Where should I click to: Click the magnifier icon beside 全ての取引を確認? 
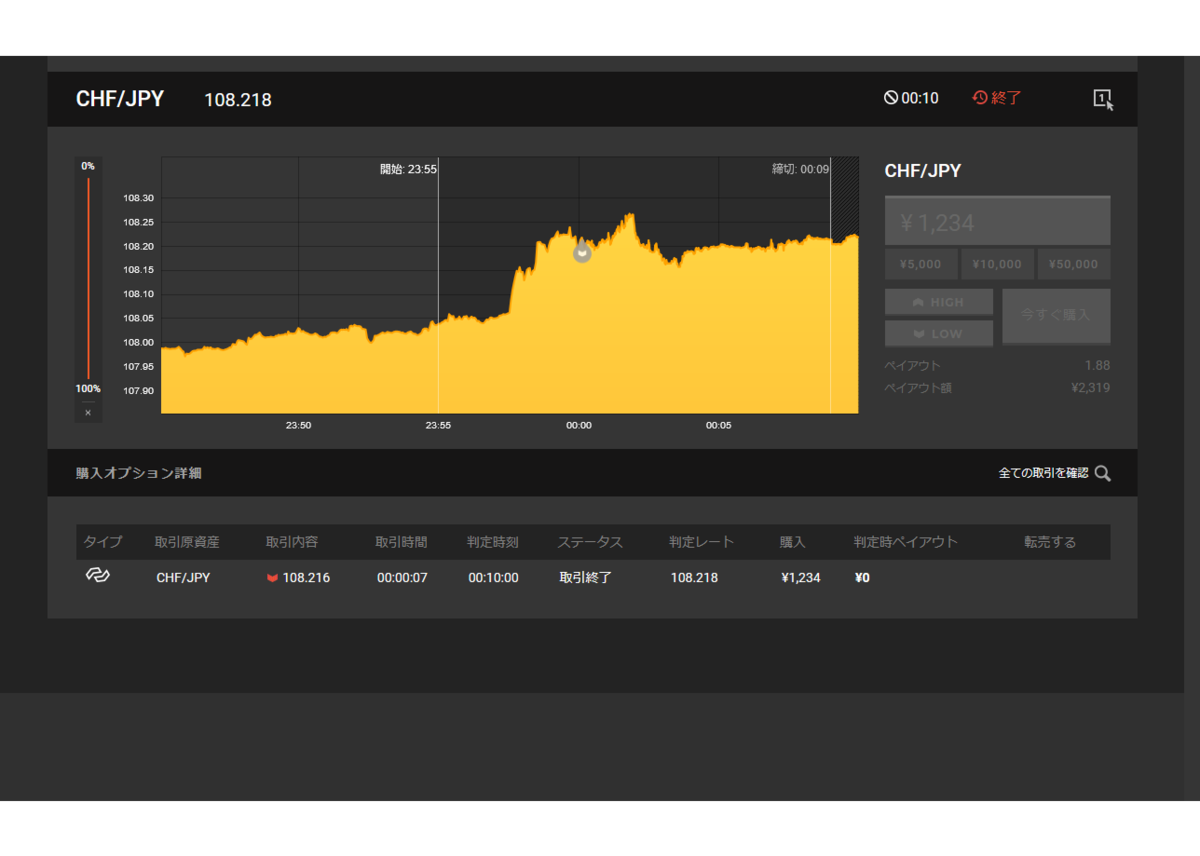point(1102,473)
